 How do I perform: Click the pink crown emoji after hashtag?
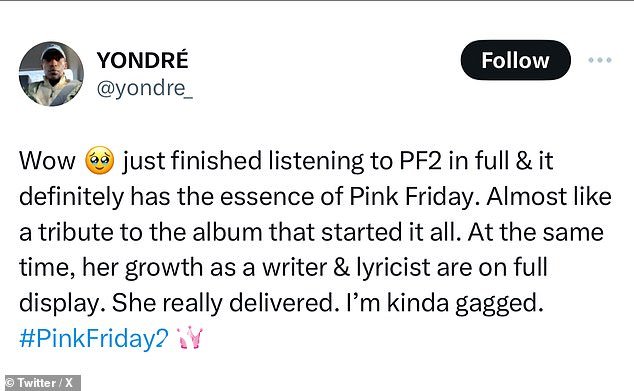[191, 338]
